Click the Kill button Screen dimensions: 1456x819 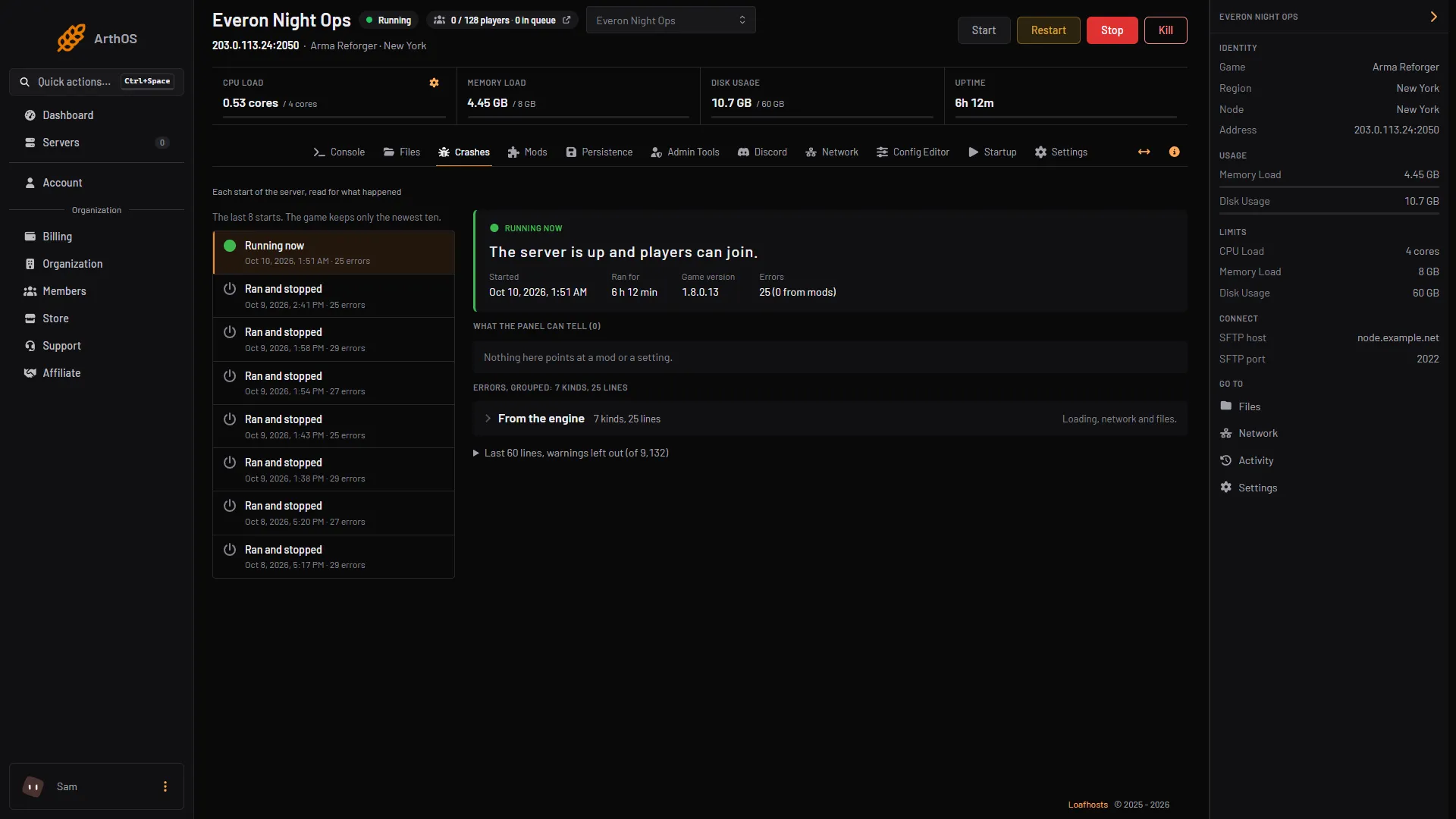(x=1166, y=30)
